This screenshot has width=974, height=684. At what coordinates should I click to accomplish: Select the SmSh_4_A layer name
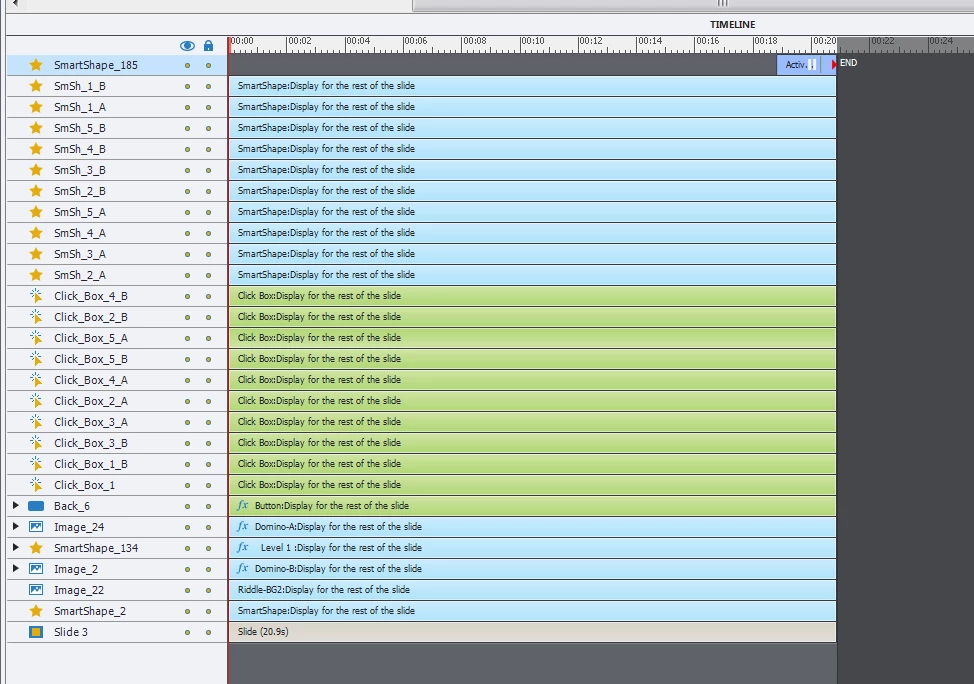(x=80, y=233)
